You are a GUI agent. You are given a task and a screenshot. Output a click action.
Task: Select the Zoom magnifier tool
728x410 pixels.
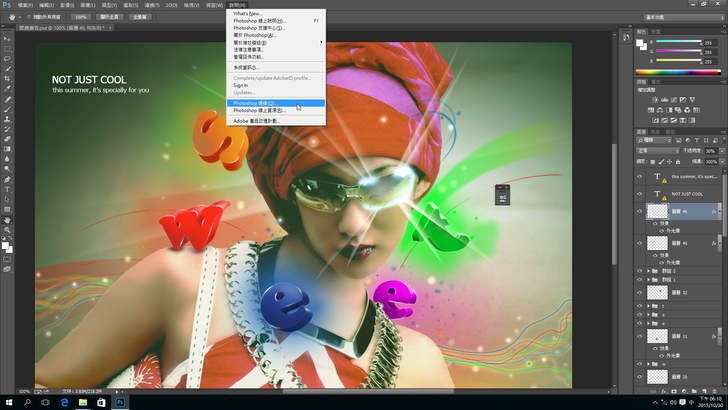(x=7, y=229)
